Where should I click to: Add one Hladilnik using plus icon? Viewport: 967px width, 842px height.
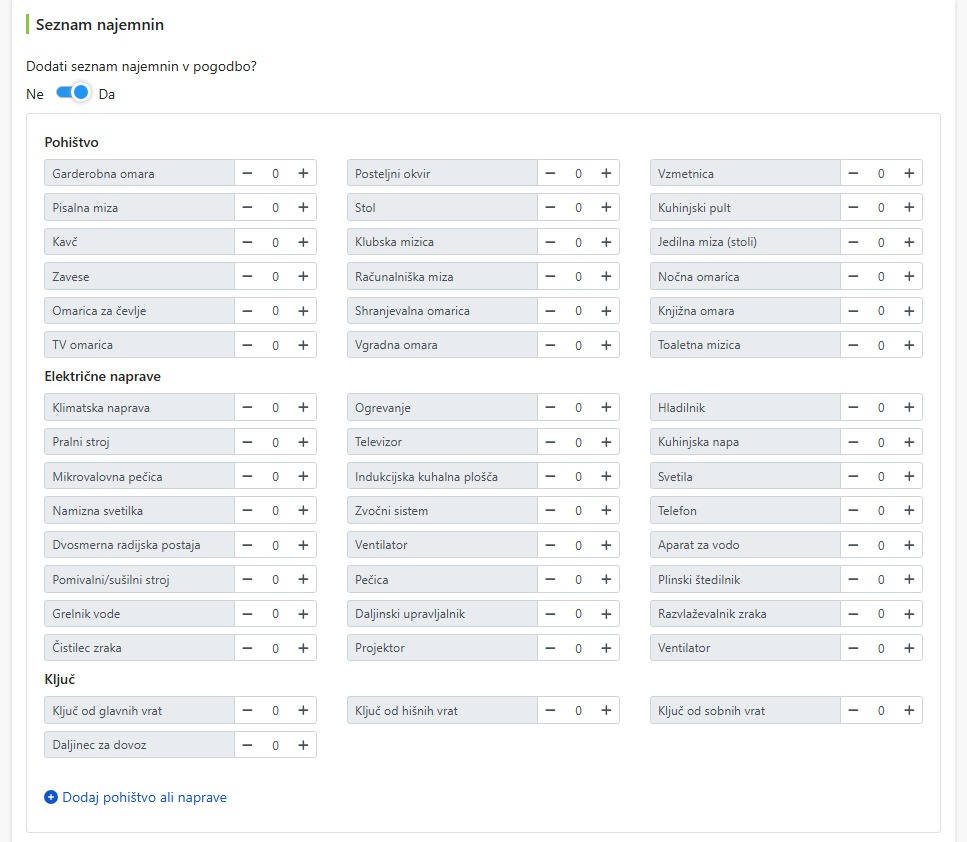tap(909, 407)
